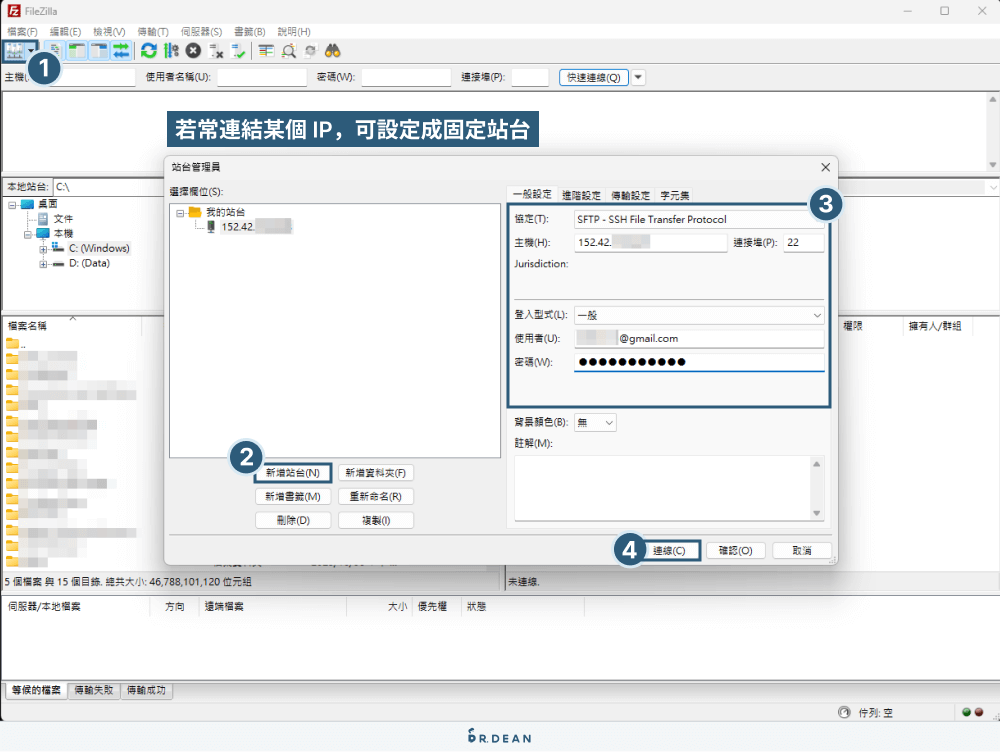Enable directory comparison icon
Screen dimensions: 1000x752
click(291, 50)
